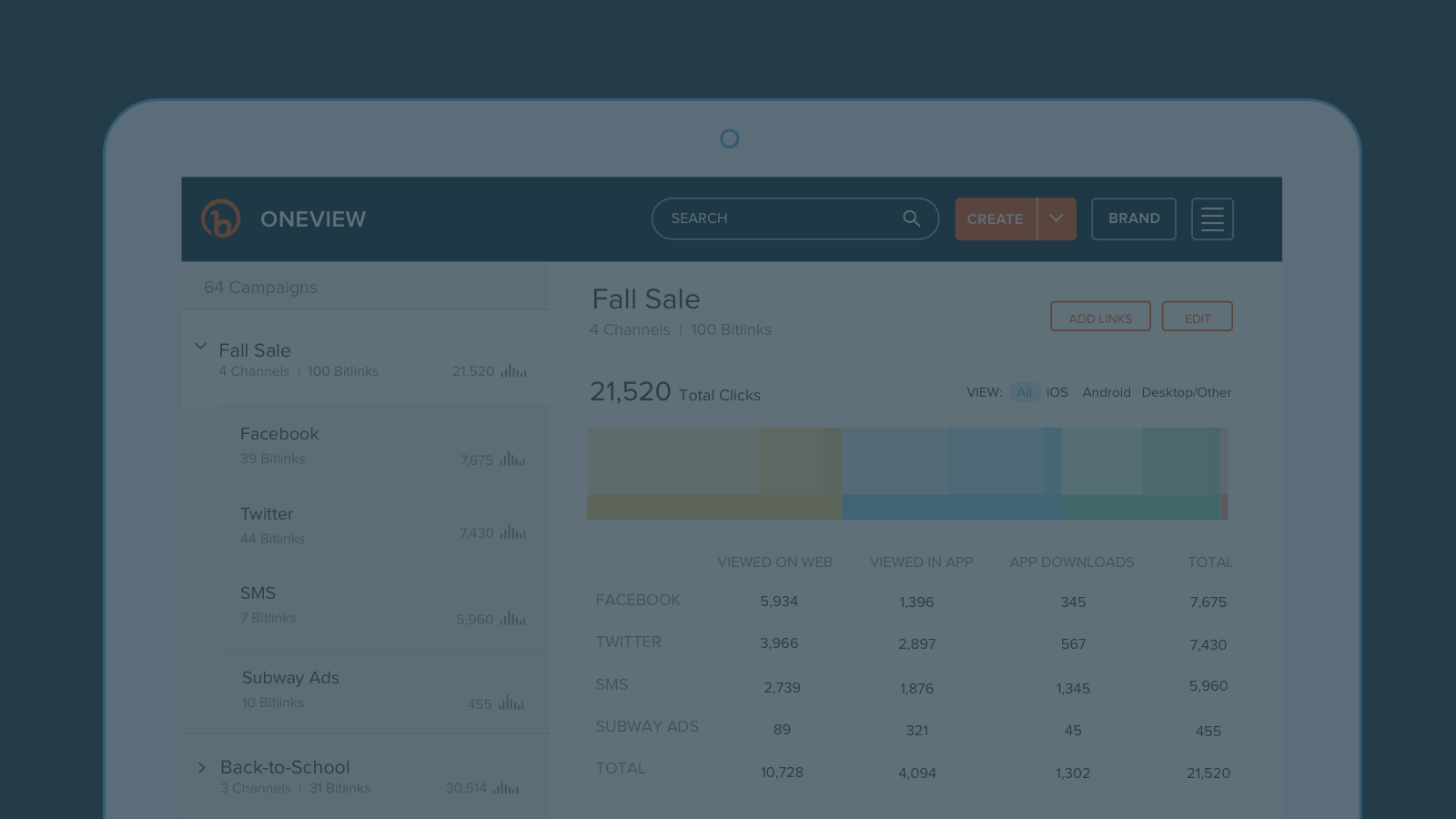This screenshot has height=819, width=1456.
Task: Click the Bitly logo icon
Action: click(x=220, y=218)
